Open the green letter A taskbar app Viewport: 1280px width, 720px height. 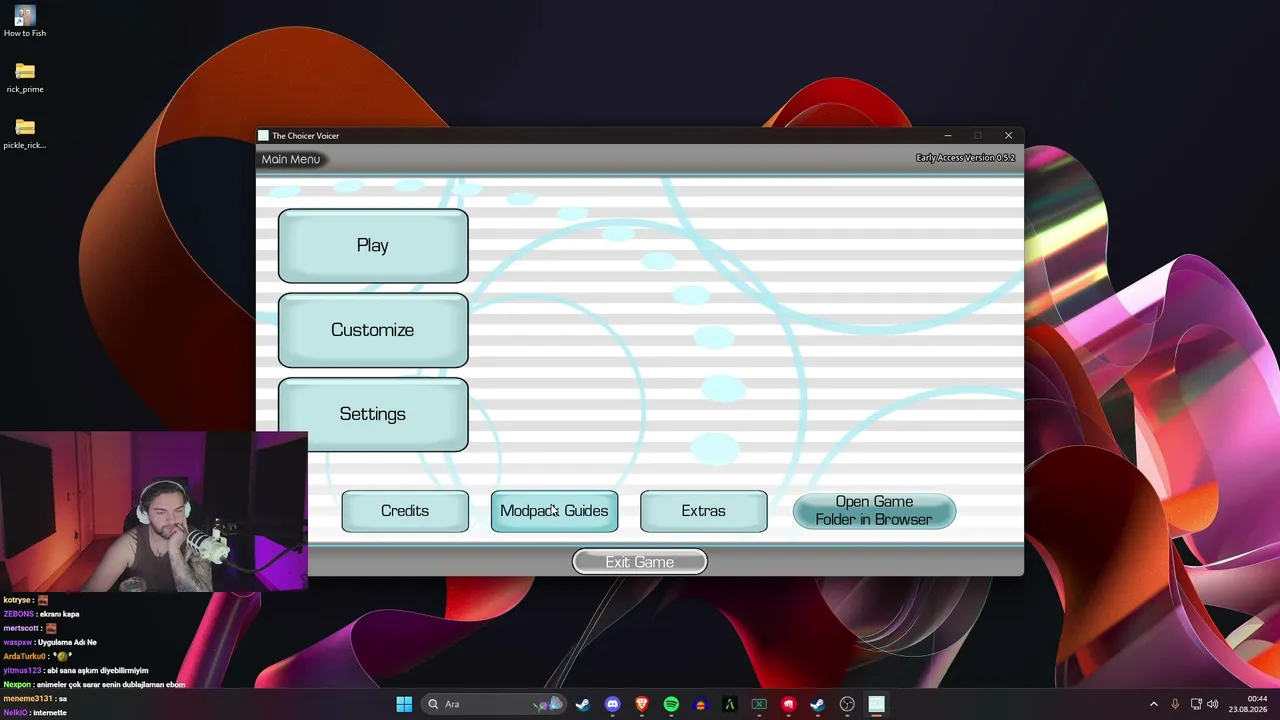coord(730,704)
